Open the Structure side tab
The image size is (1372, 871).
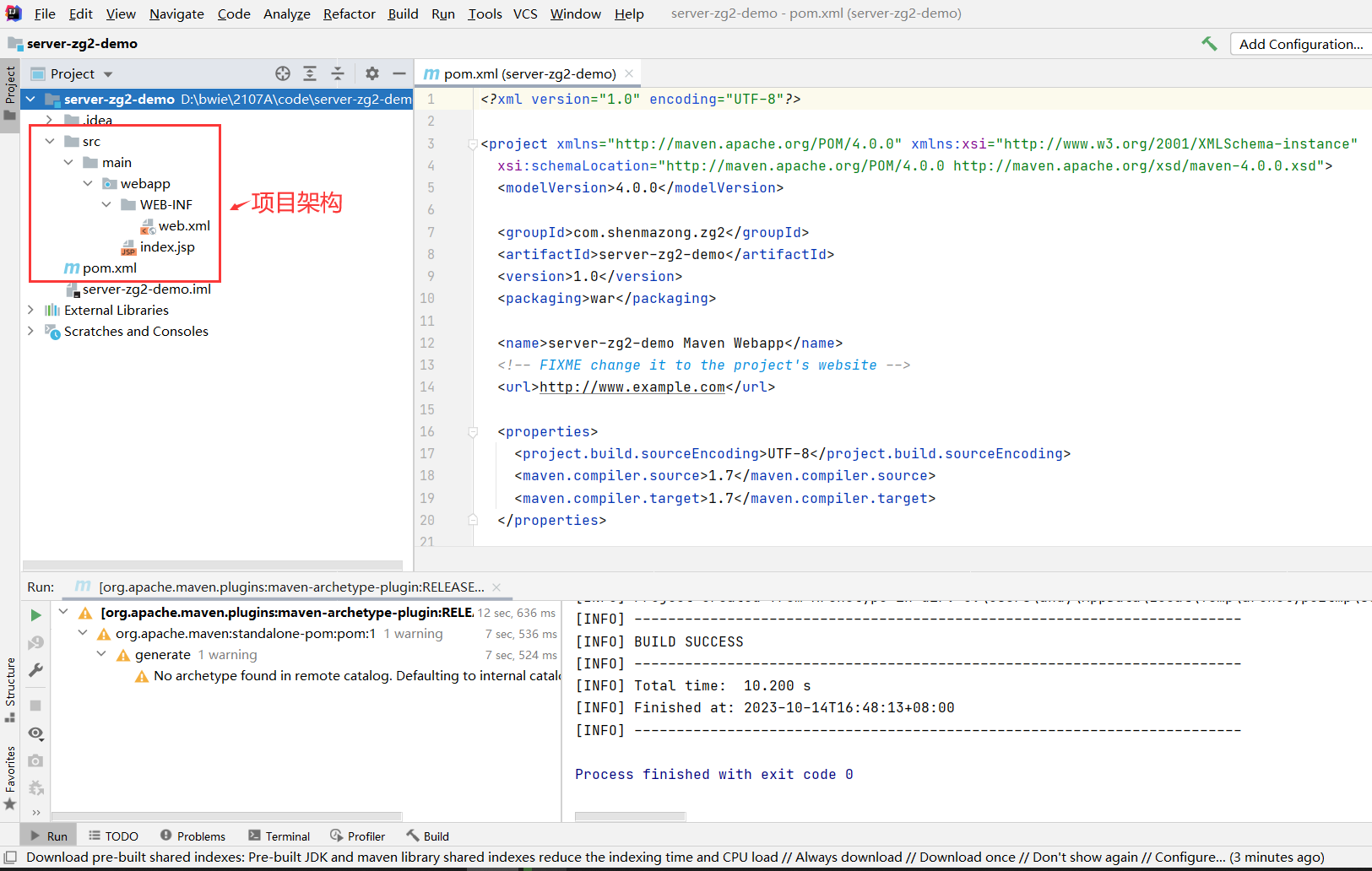10,689
